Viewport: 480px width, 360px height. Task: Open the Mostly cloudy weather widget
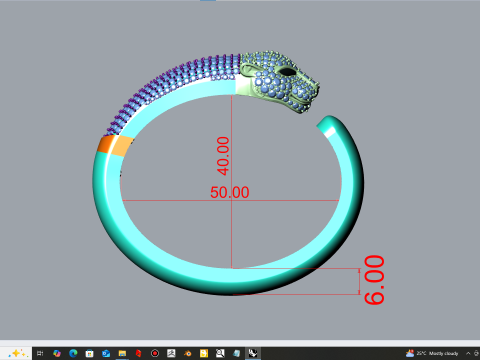[432, 353]
